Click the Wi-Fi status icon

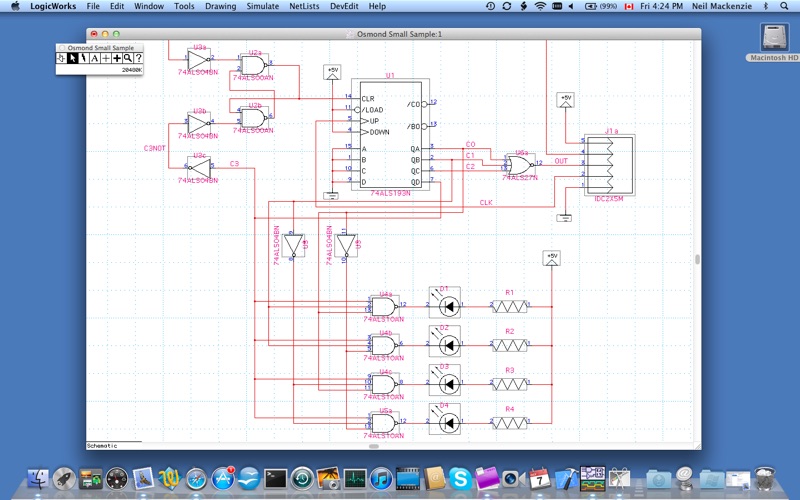[540, 6]
